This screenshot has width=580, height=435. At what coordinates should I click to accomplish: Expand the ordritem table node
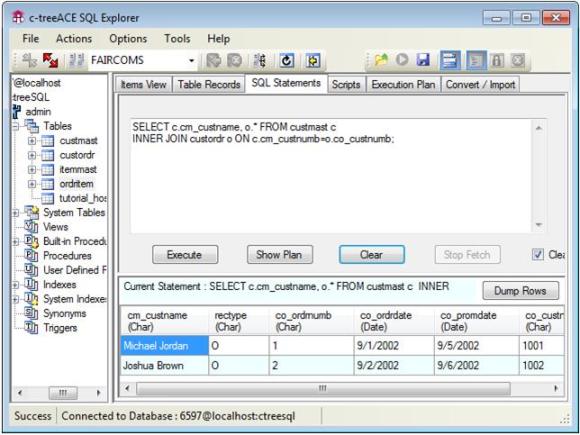[32, 184]
